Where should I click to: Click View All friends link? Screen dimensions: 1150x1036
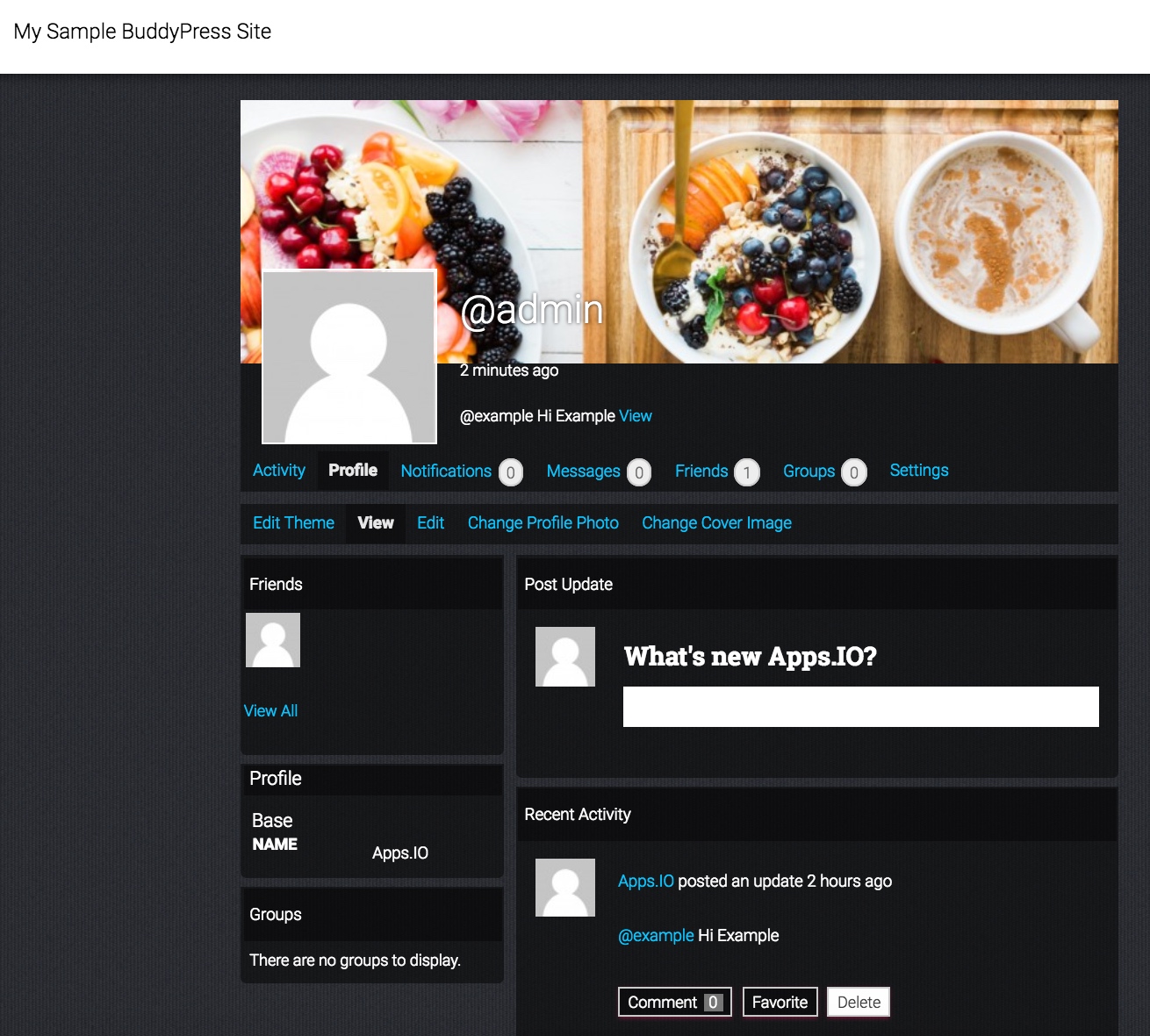coord(270,711)
